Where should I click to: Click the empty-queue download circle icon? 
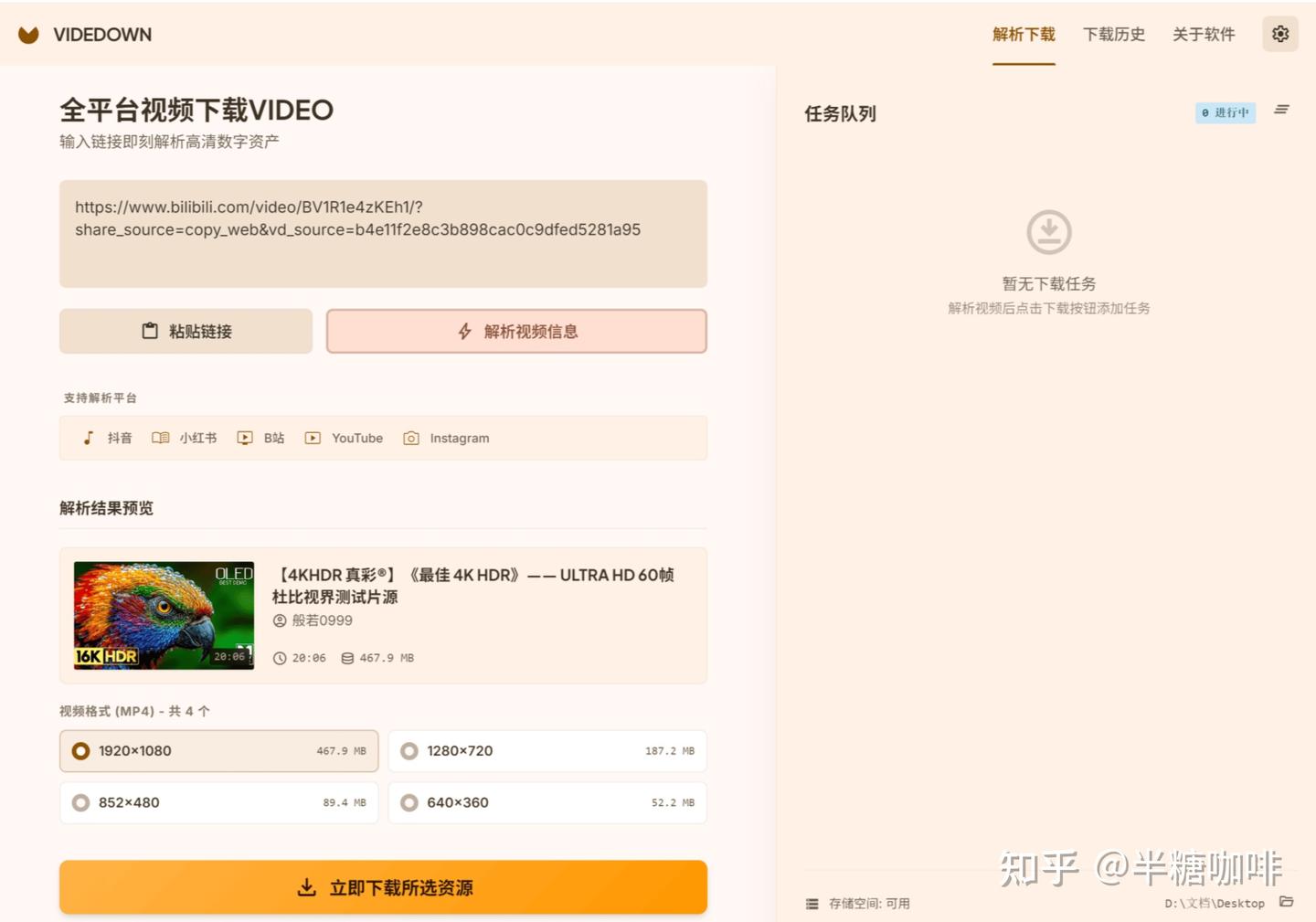[1048, 232]
